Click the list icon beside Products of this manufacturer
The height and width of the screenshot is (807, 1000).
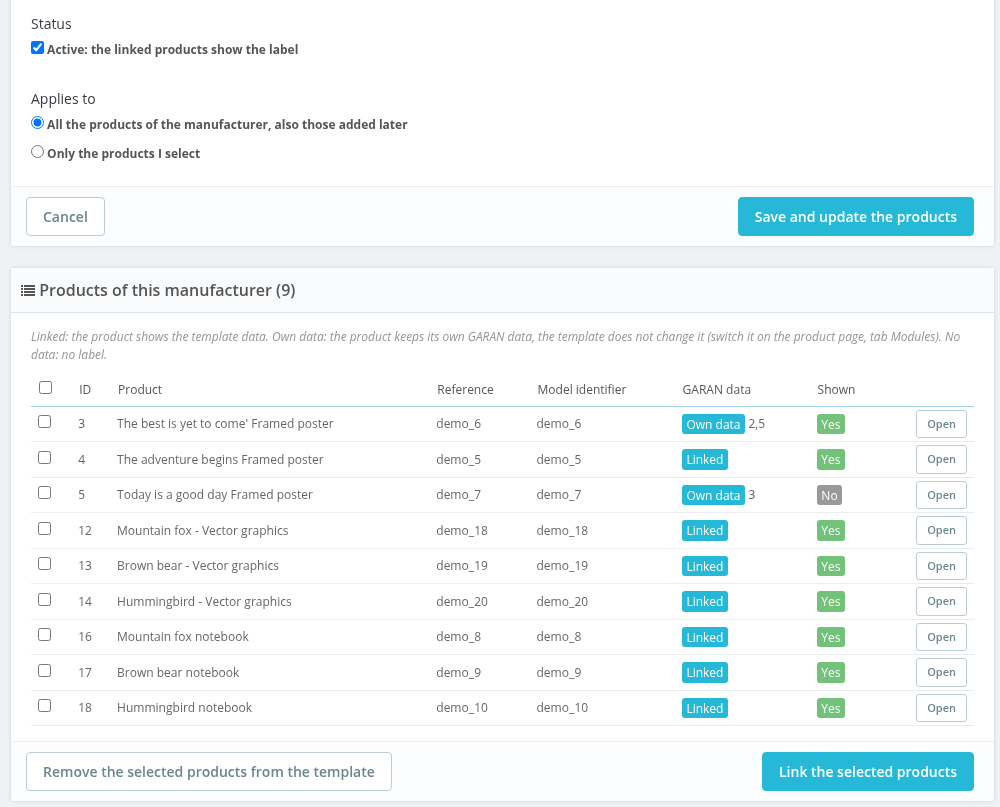(28, 291)
